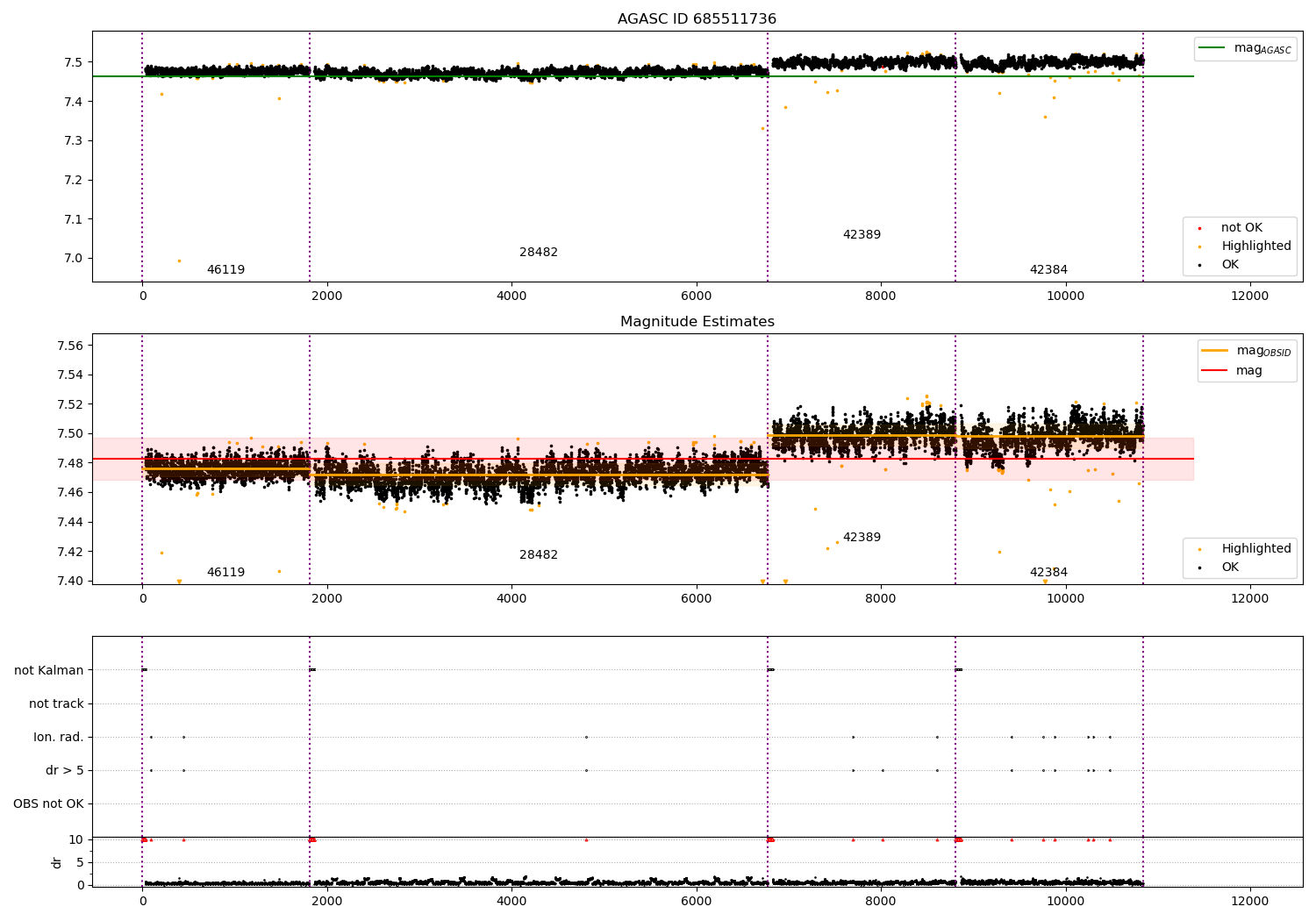Select the 7.44 y-axis tick label
The height and width of the screenshot is (921, 1316).
pyautogui.click(x=69, y=523)
